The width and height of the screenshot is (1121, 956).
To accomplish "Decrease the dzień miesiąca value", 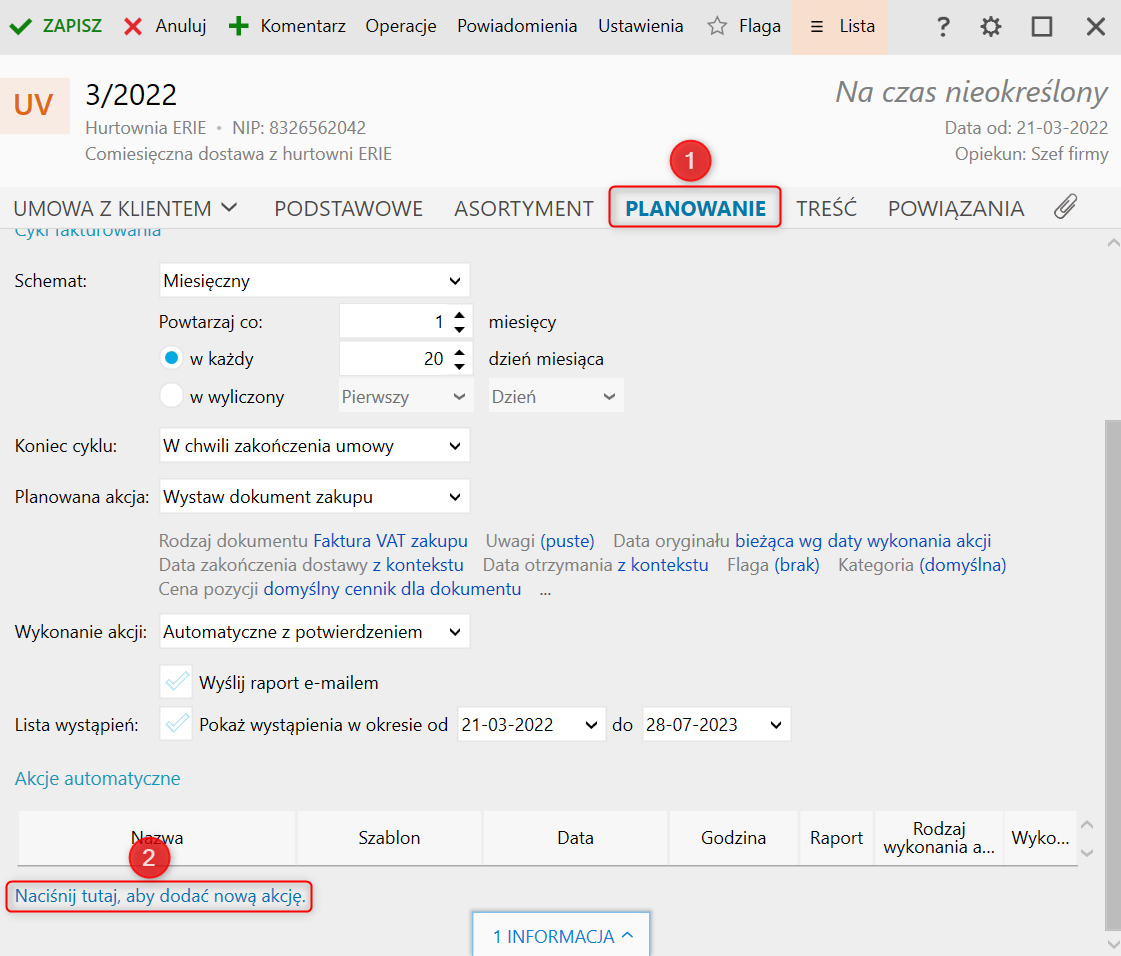I will 460,367.
